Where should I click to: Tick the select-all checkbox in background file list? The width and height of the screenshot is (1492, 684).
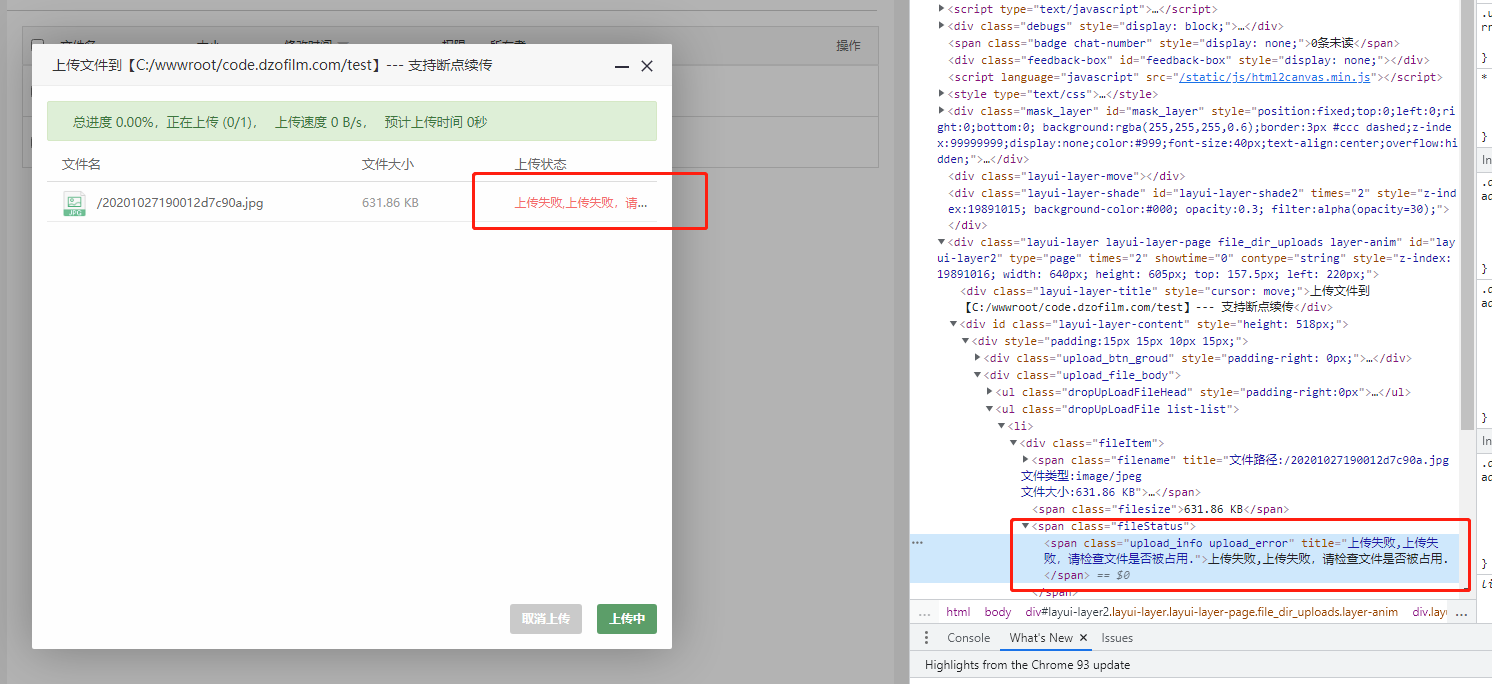[38, 46]
